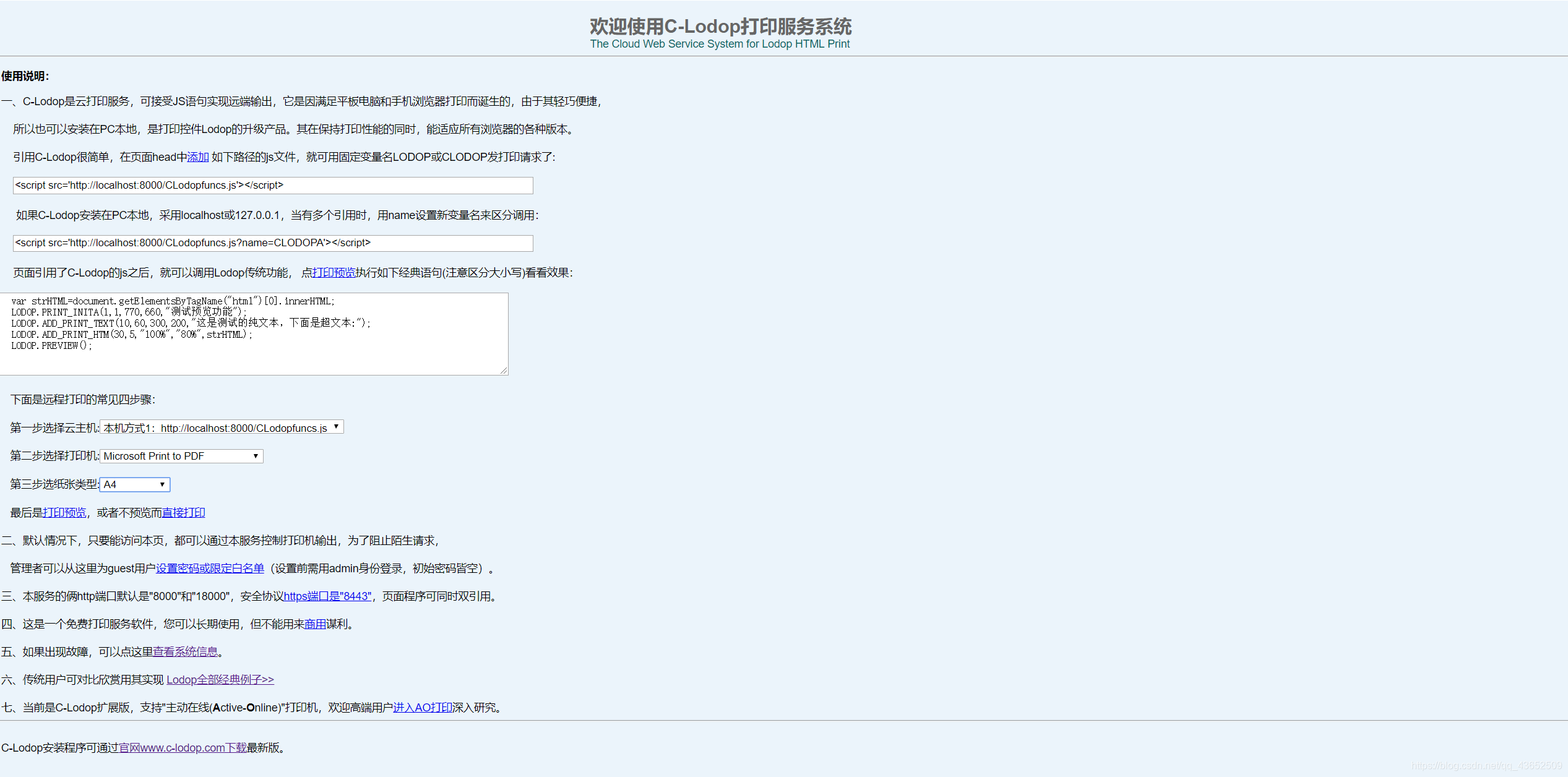This screenshot has width=1568, height=777.
Task: Click the dropdown arrow on the paper type selector
Action: click(x=162, y=484)
